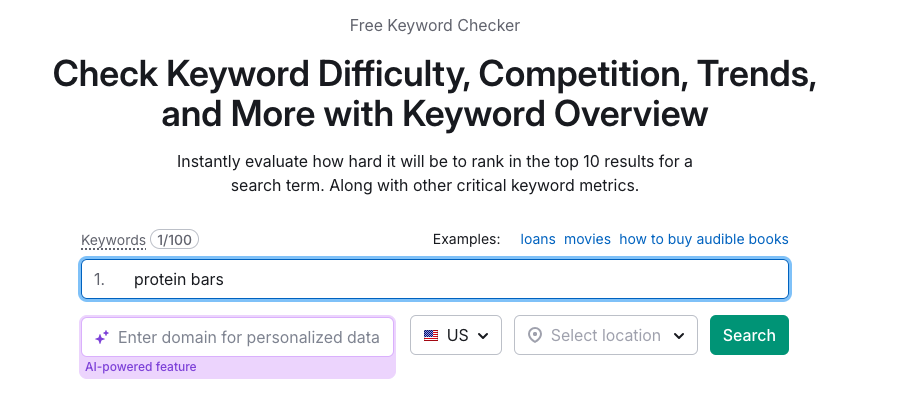
Task: Click the US flag icon
Action: [x=431, y=335]
